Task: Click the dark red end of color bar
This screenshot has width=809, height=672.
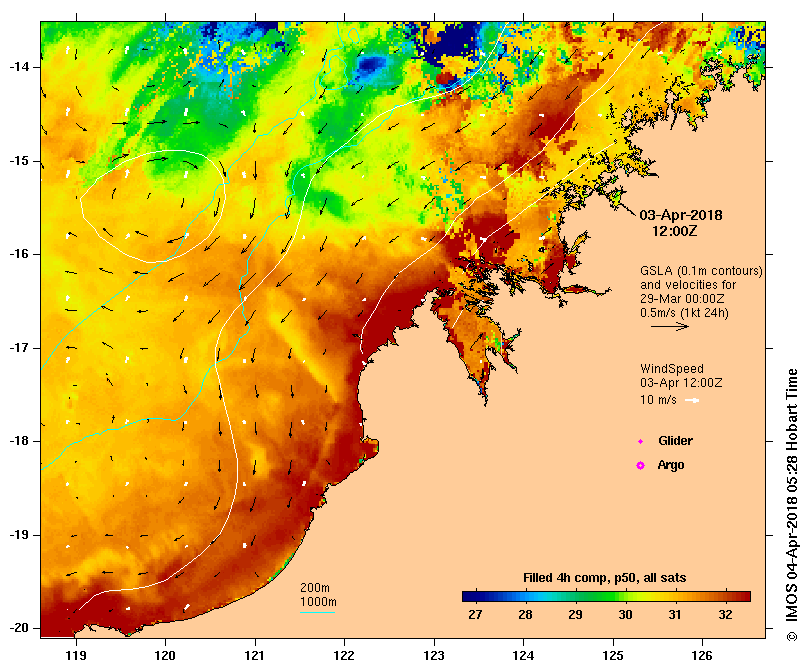Action: pyautogui.click(x=743, y=597)
